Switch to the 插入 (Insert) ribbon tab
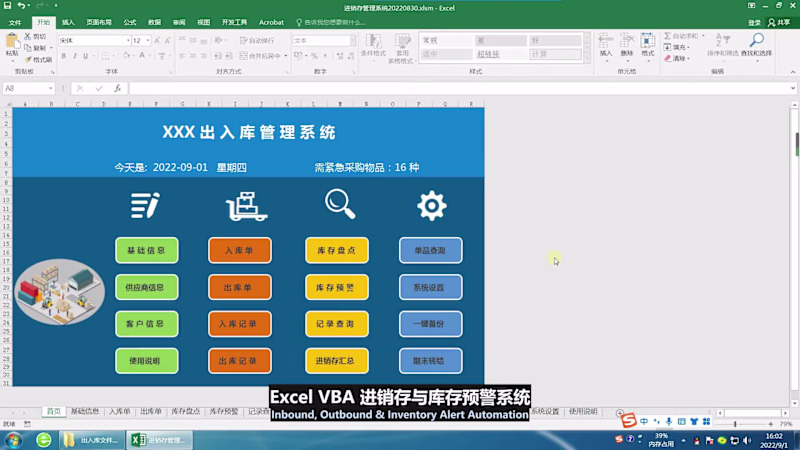Screen dimensions: 800x450 coord(68,22)
